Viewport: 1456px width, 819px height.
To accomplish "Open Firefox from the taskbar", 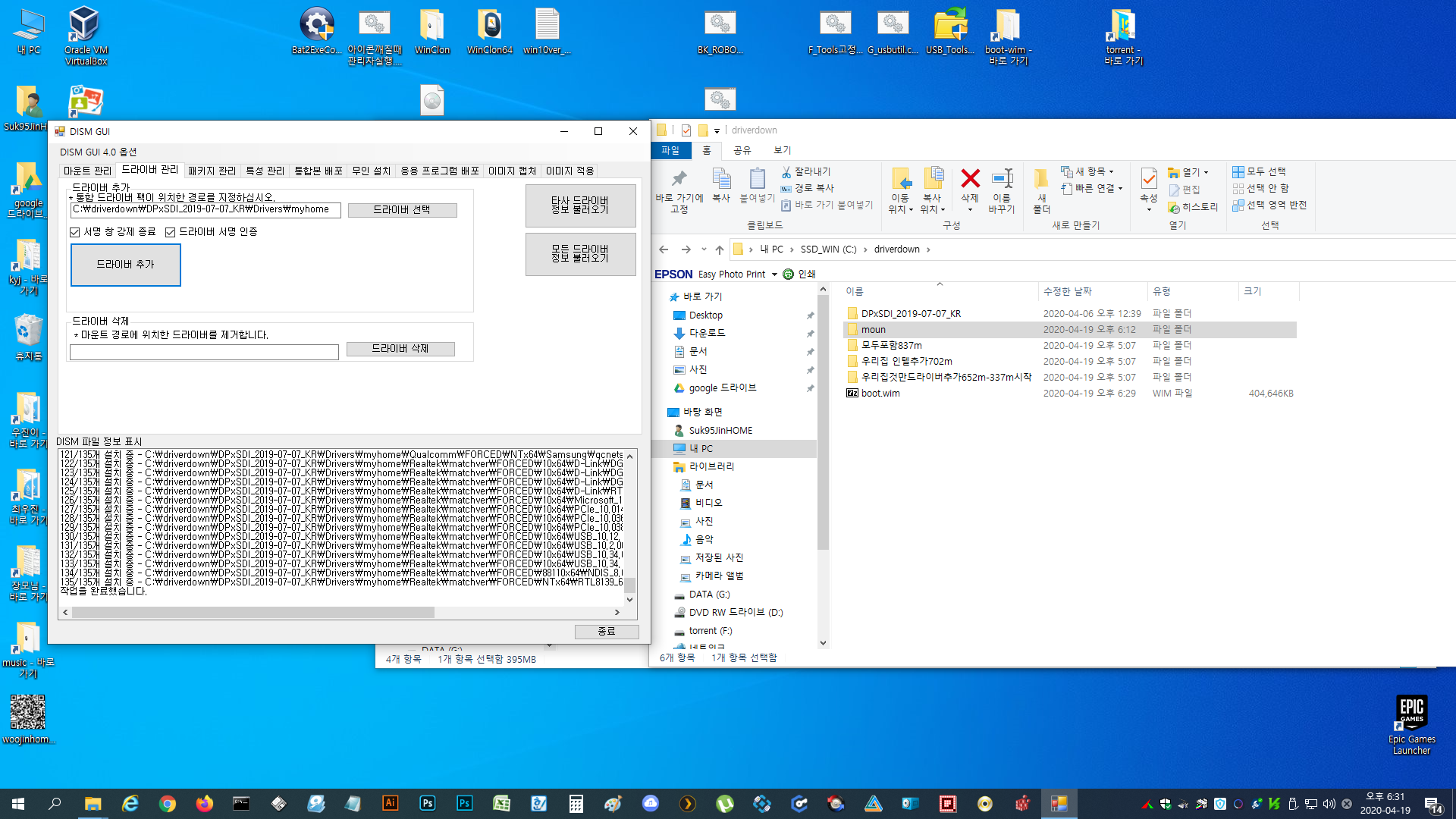I will click(x=204, y=804).
